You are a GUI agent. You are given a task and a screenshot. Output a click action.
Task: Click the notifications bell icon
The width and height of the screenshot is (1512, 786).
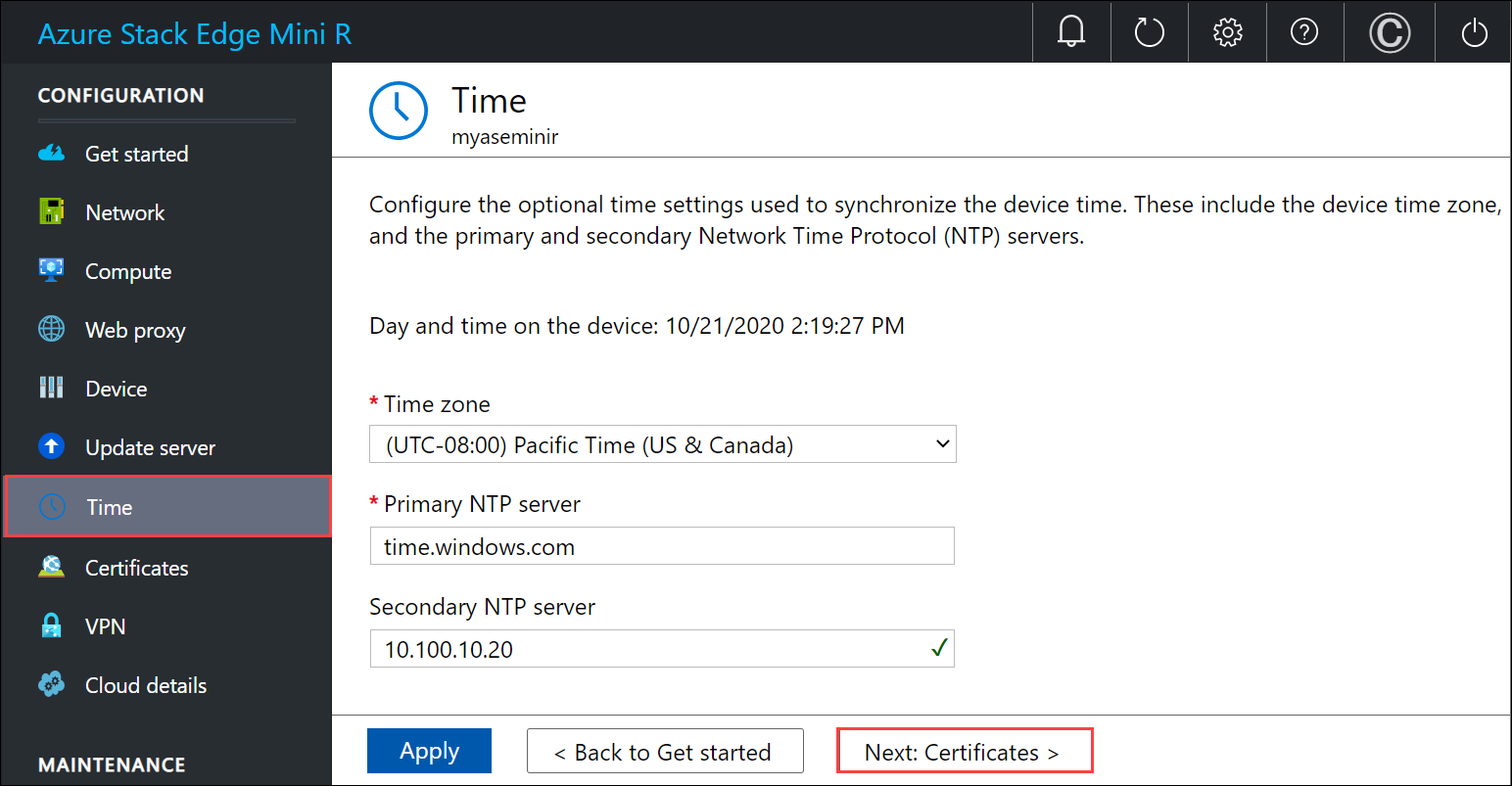[1071, 32]
